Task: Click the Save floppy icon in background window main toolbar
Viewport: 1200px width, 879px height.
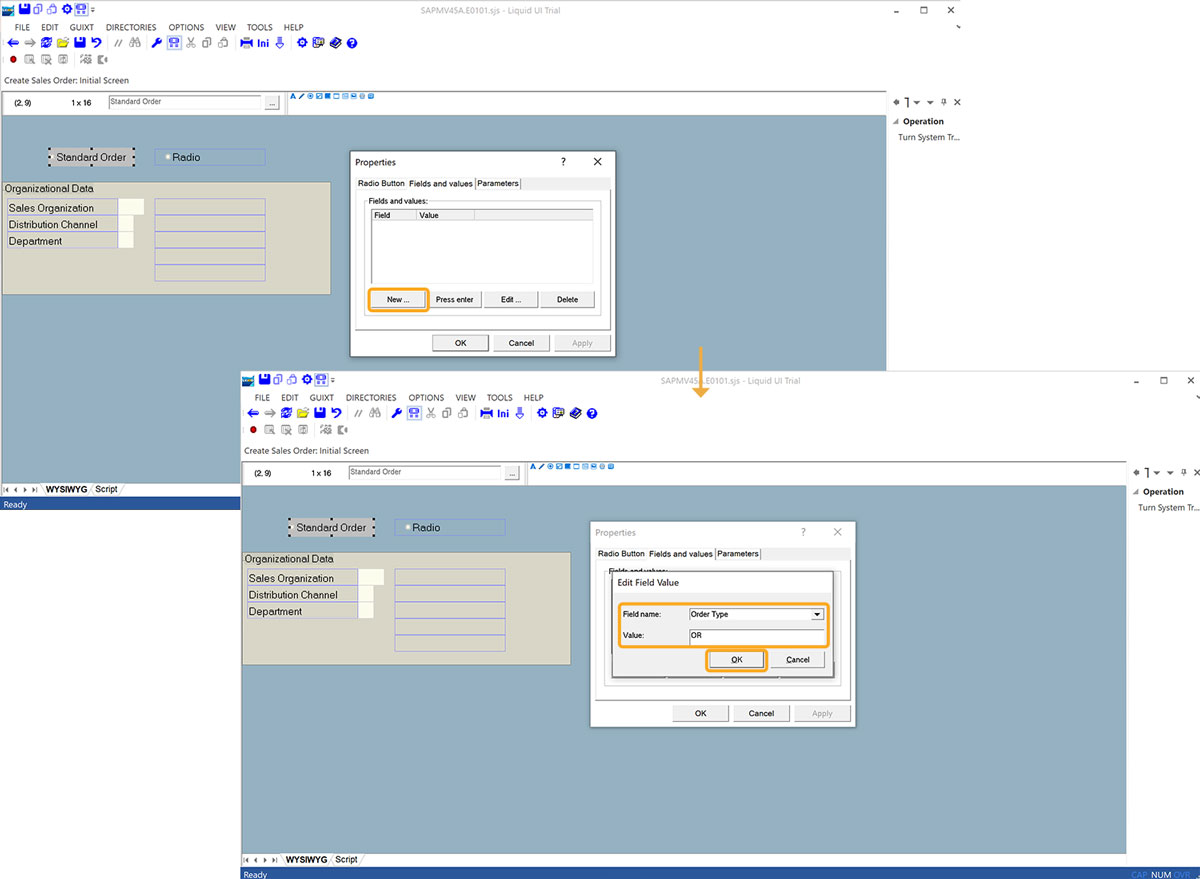Action: pyautogui.click(x=79, y=43)
